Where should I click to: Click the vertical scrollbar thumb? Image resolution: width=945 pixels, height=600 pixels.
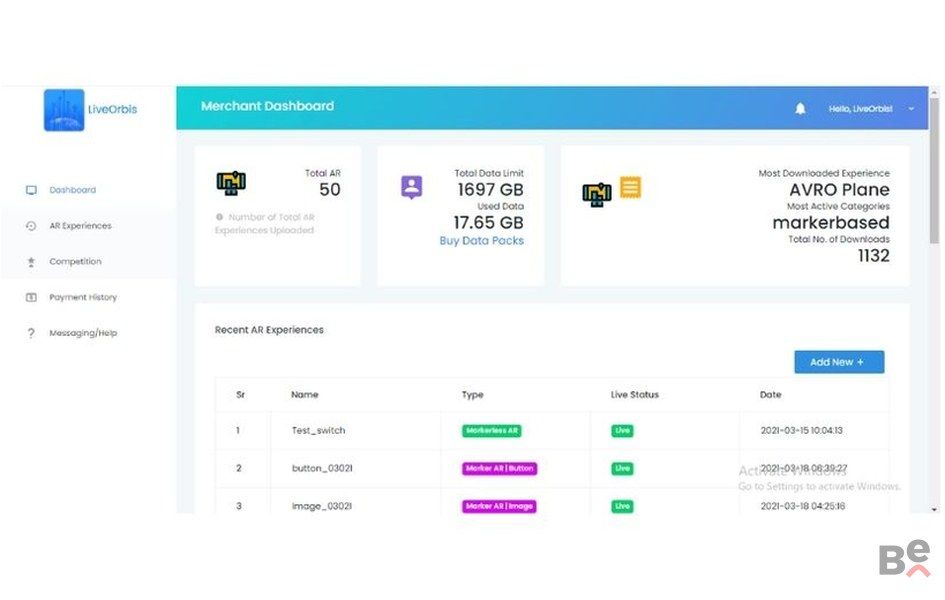point(934,170)
